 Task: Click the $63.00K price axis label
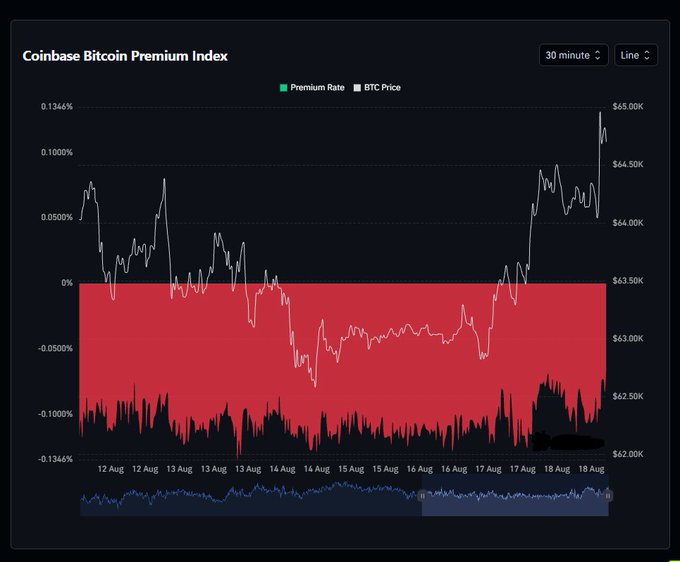(x=628, y=338)
